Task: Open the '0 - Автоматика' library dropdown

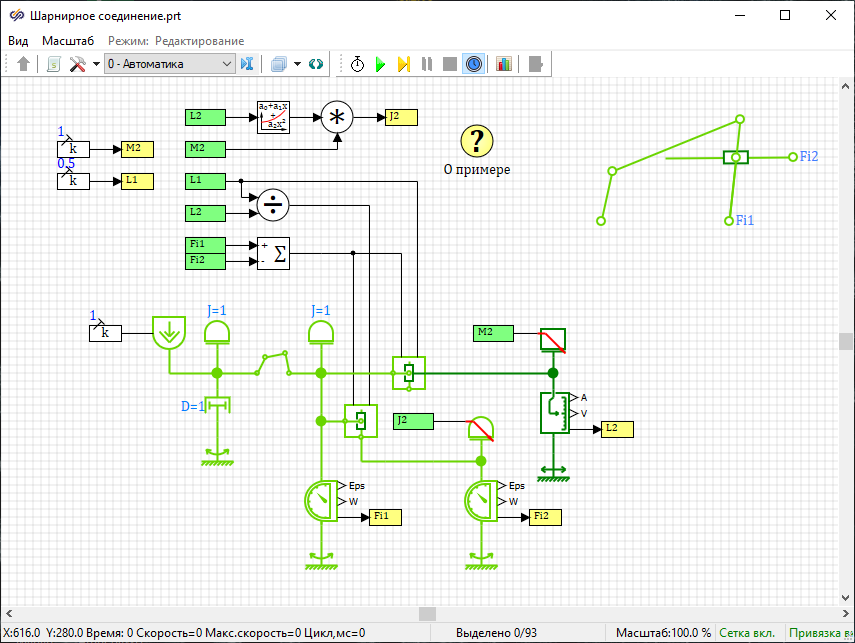Action: [169, 64]
